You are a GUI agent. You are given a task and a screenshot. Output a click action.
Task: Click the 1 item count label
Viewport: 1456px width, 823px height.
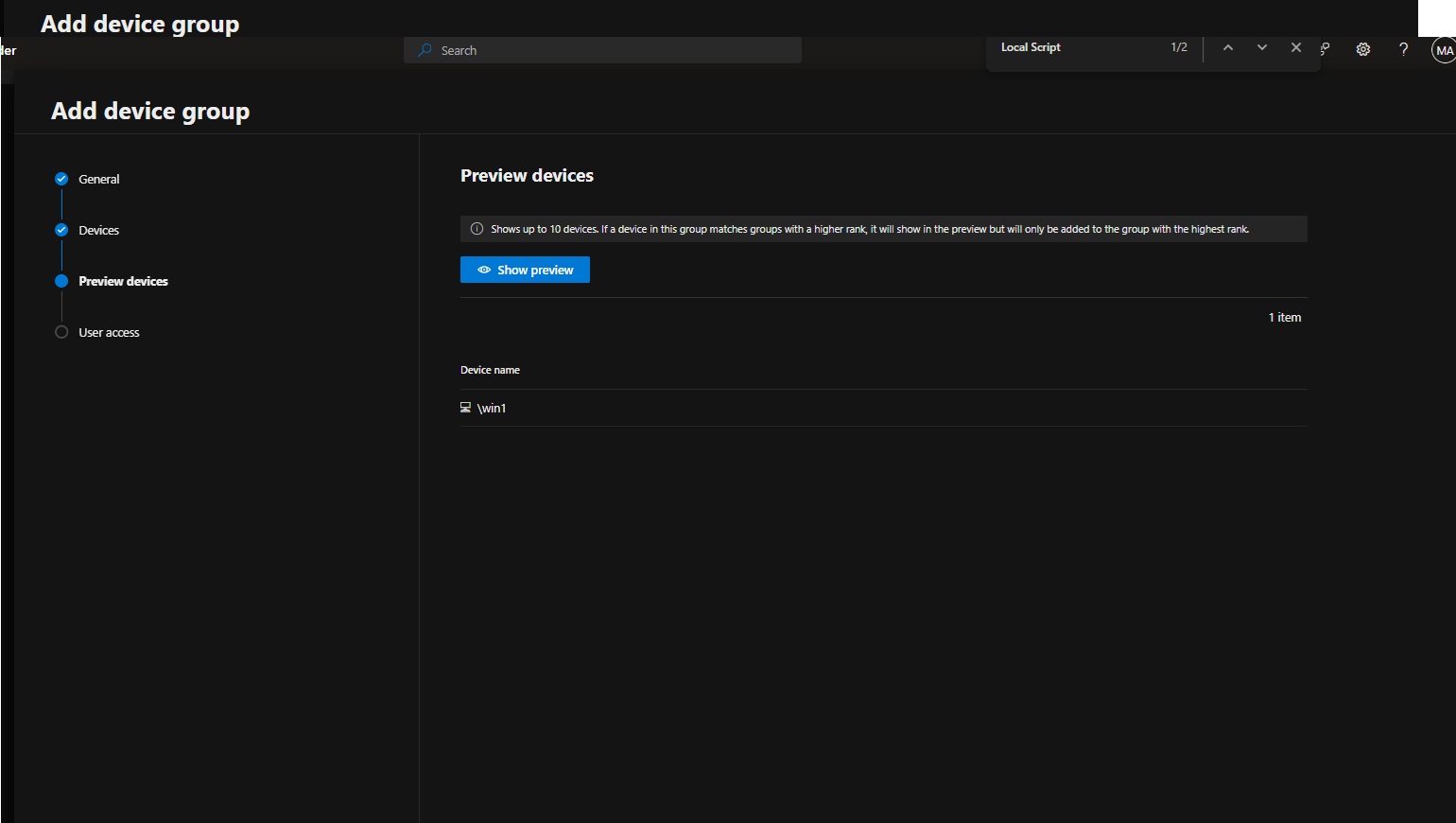tap(1285, 317)
